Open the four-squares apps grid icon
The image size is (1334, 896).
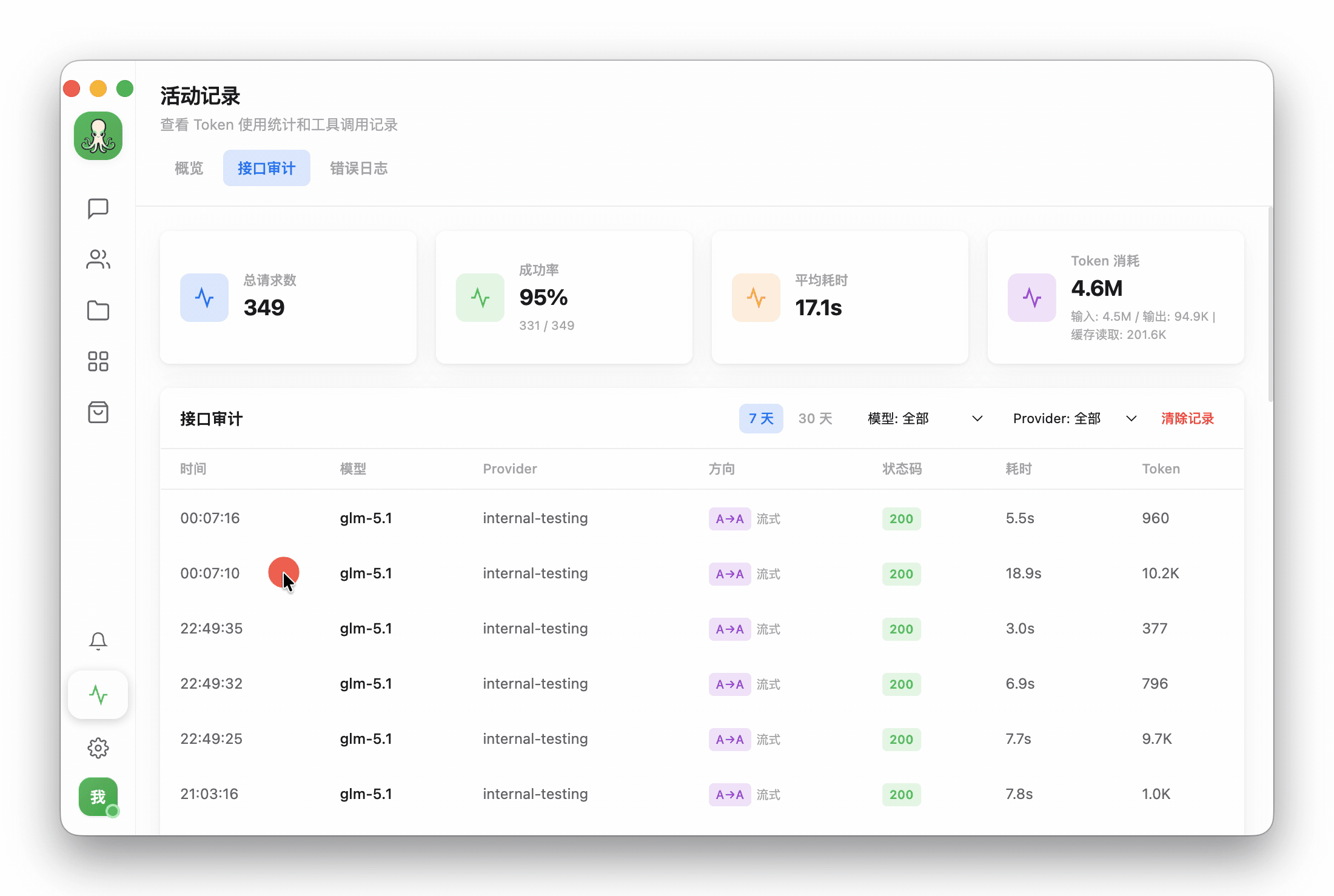pos(98,361)
